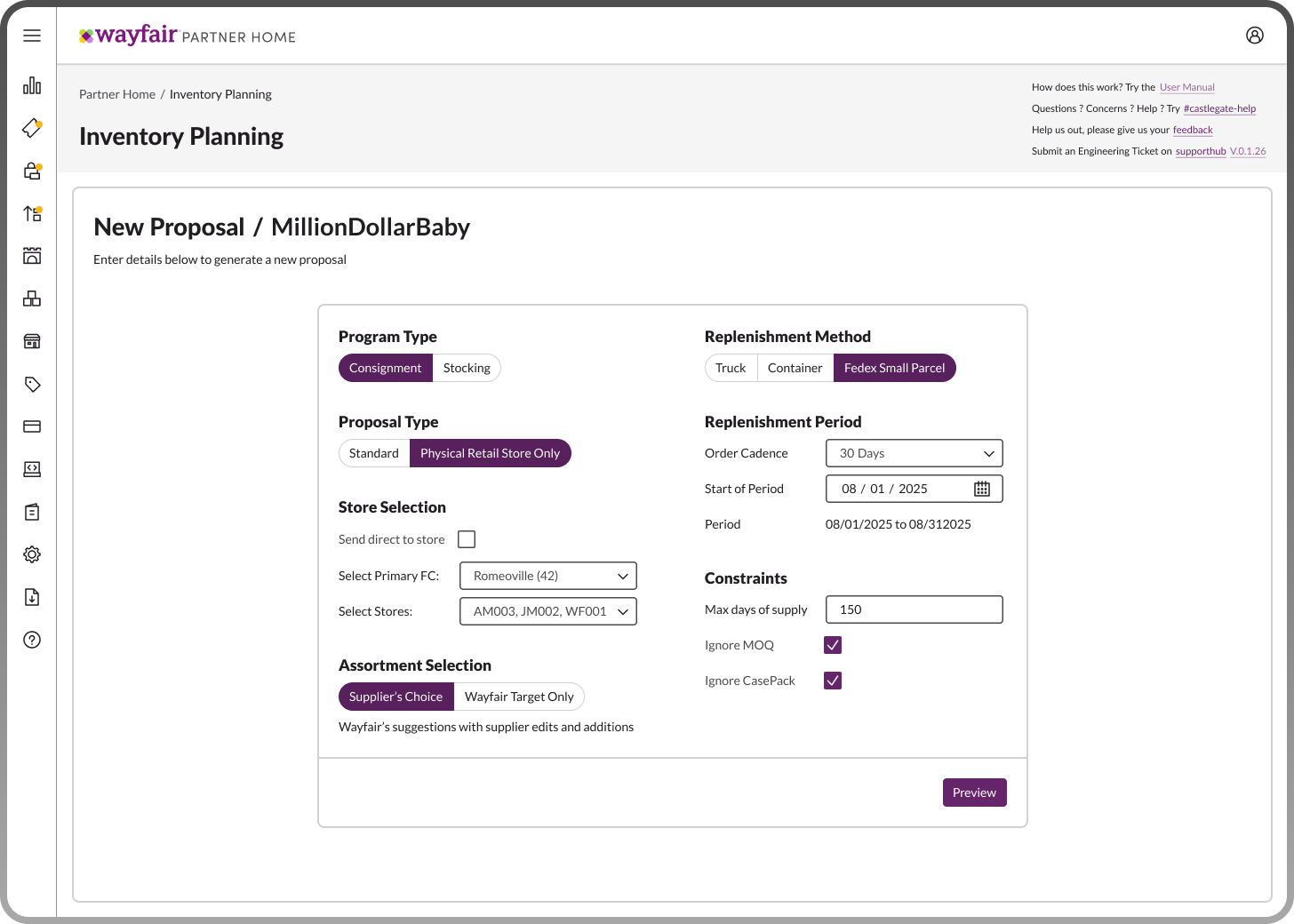
Task: Select Supplier's Choice assortment
Action: [396, 697]
